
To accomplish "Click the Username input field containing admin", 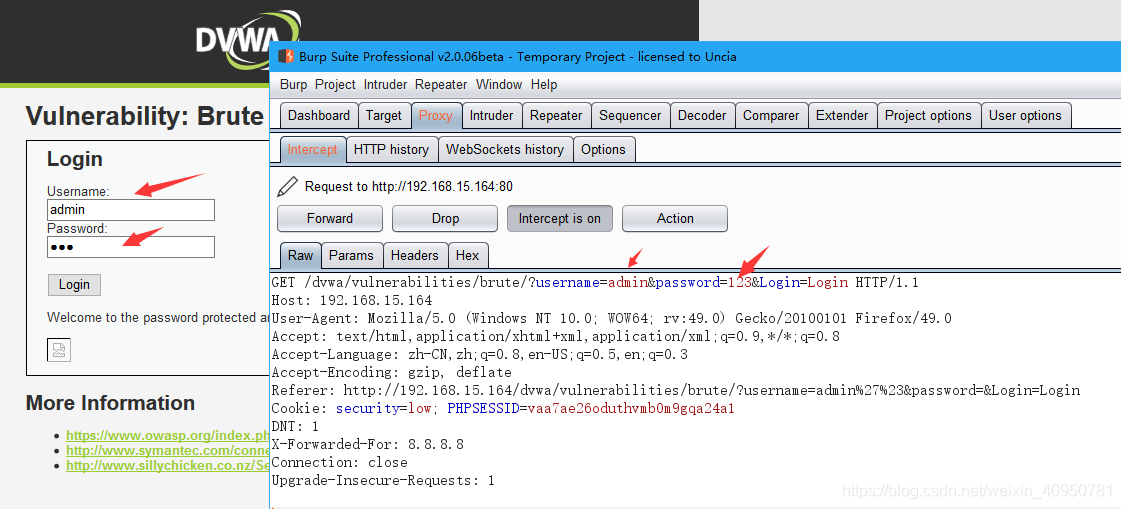I will tap(131, 209).
